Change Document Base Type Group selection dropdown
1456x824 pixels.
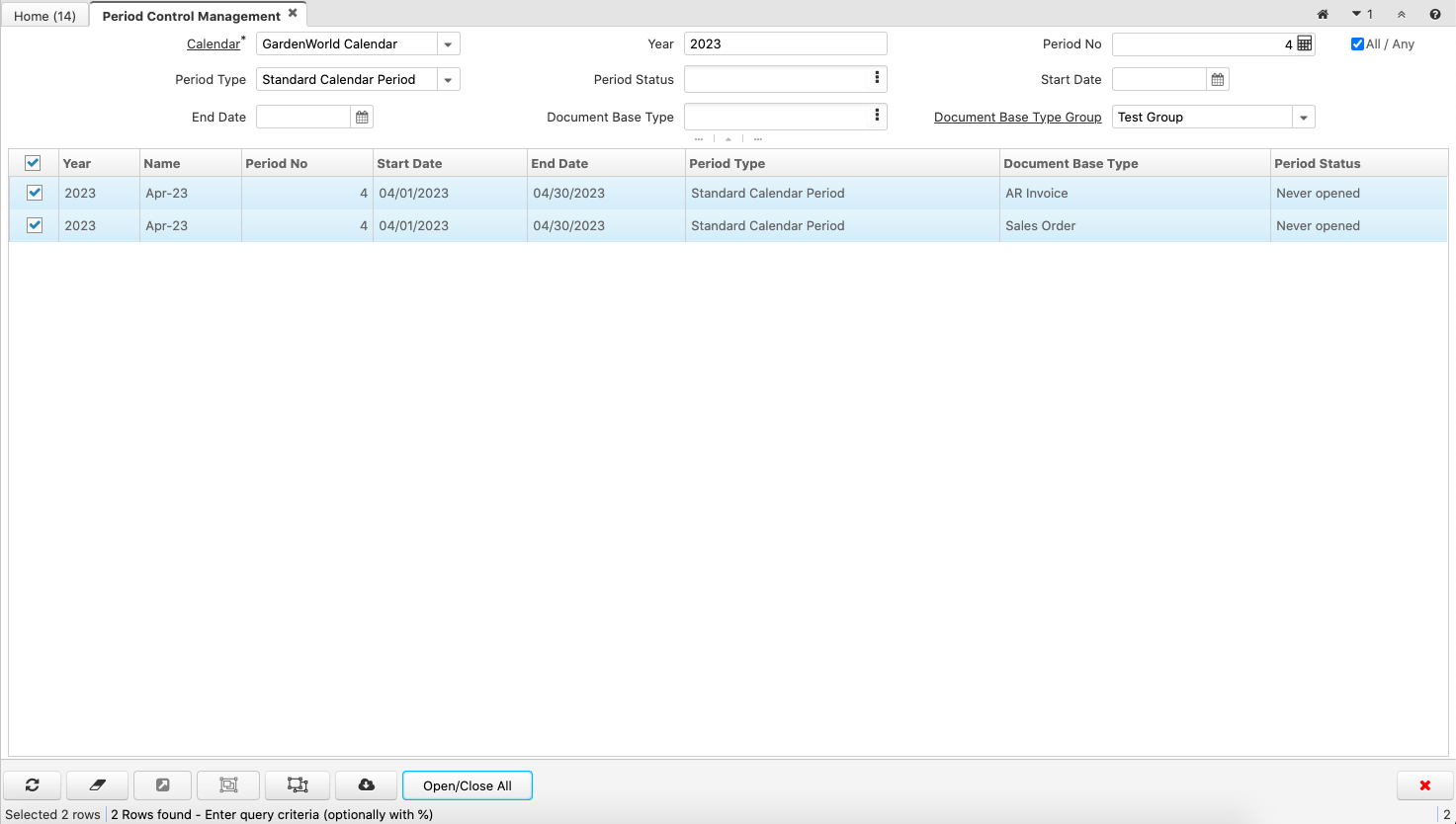pos(1304,117)
